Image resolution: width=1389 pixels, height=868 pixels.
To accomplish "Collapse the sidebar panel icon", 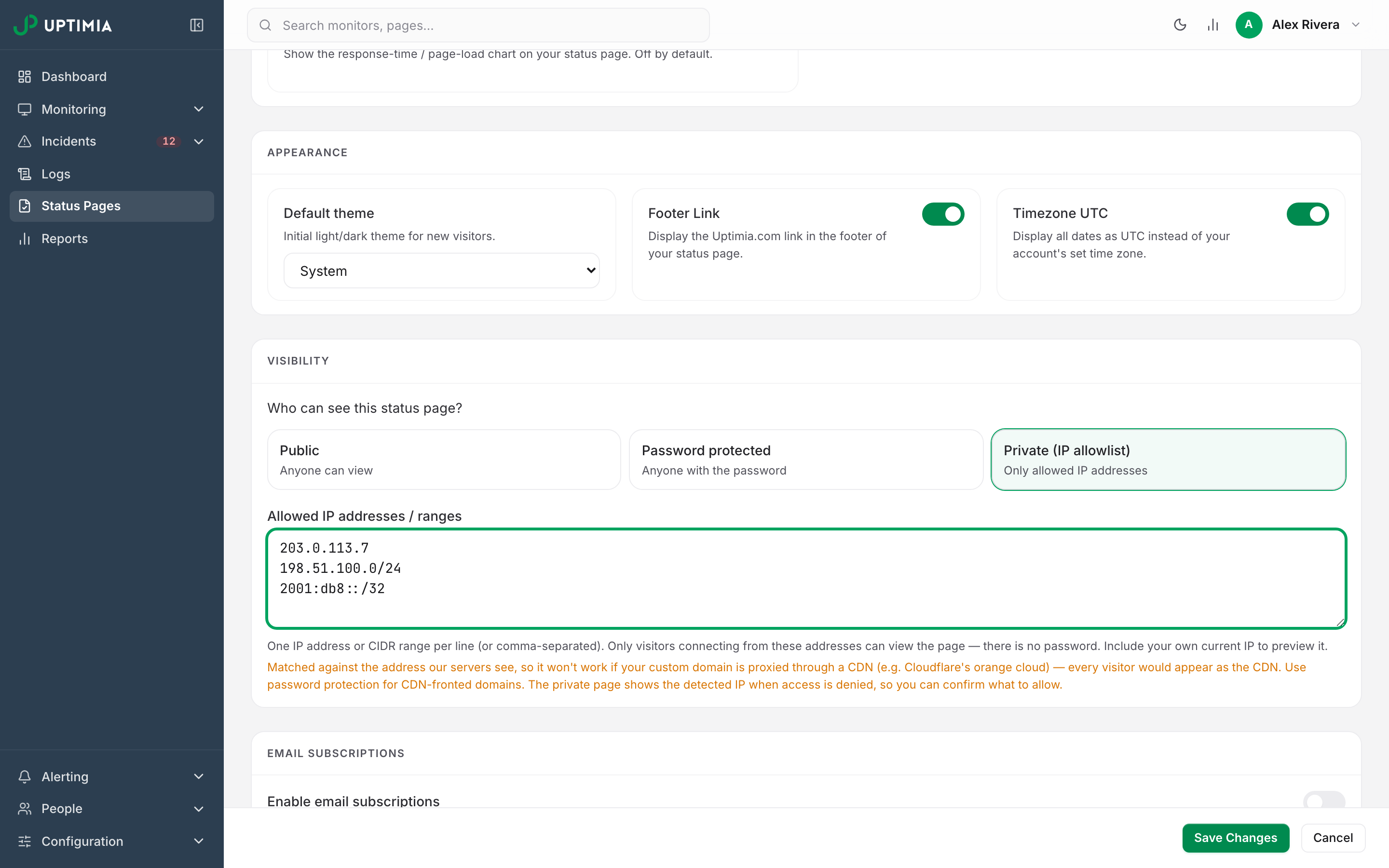I will click(196, 25).
